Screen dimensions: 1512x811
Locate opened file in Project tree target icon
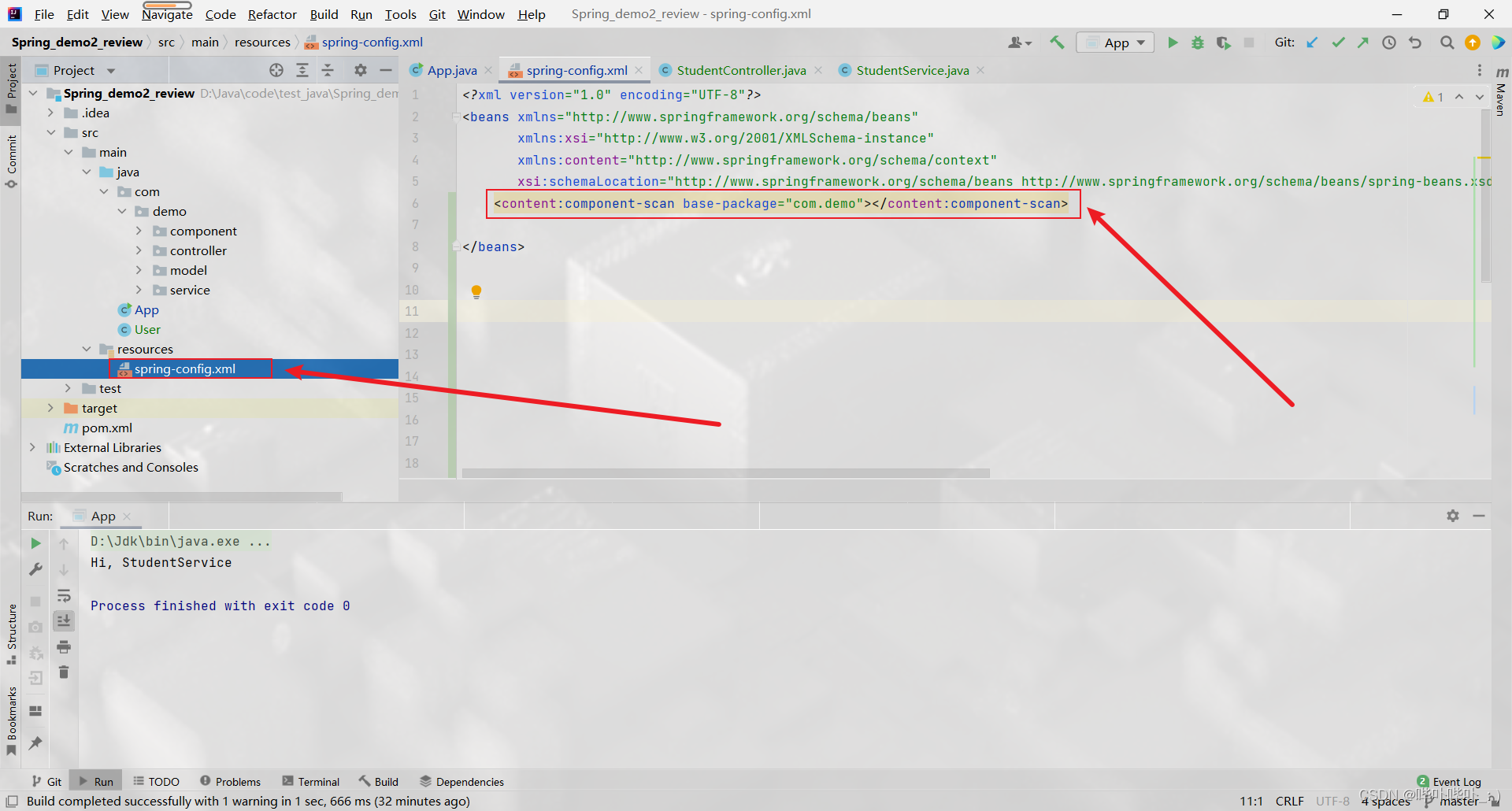(x=276, y=70)
